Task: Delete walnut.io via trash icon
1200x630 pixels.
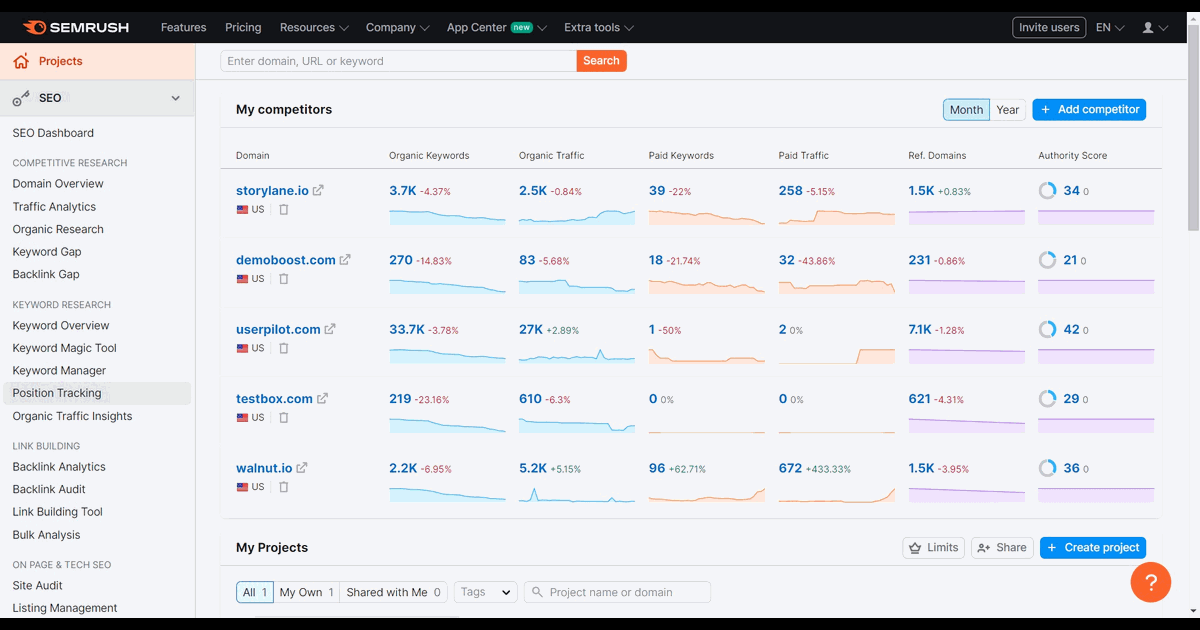Action: tap(284, 487)
